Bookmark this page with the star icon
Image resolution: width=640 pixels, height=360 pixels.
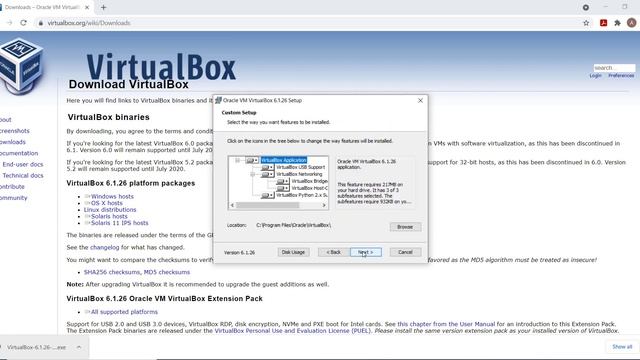[x=586, y=23]
